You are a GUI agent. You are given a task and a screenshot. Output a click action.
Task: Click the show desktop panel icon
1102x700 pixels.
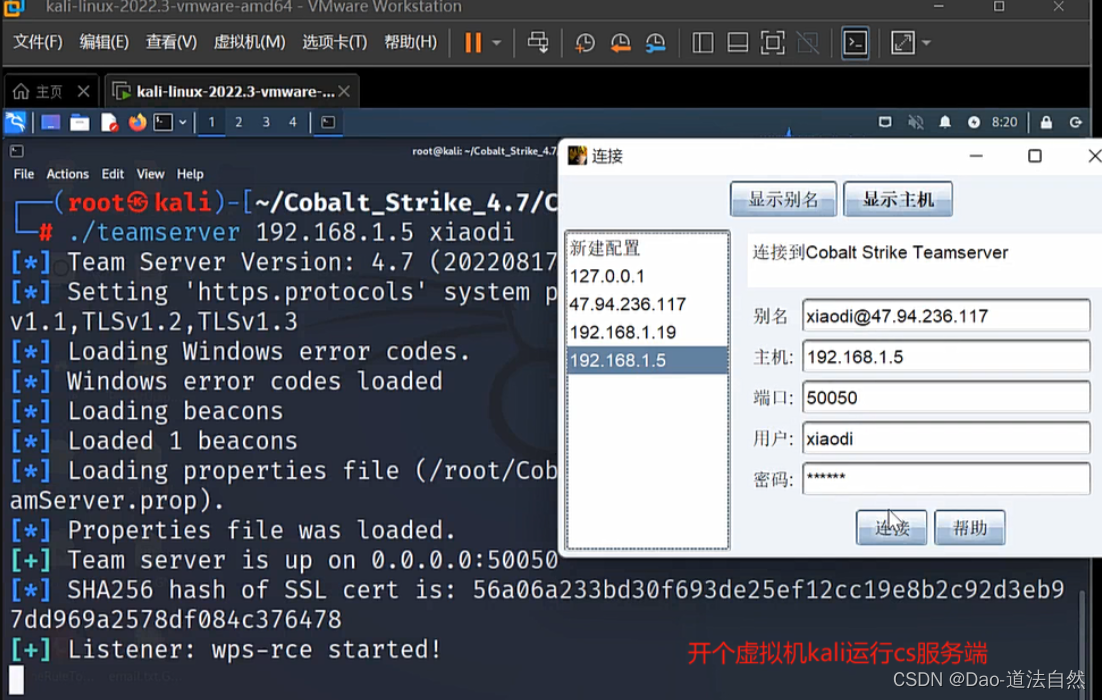(51, 122)
